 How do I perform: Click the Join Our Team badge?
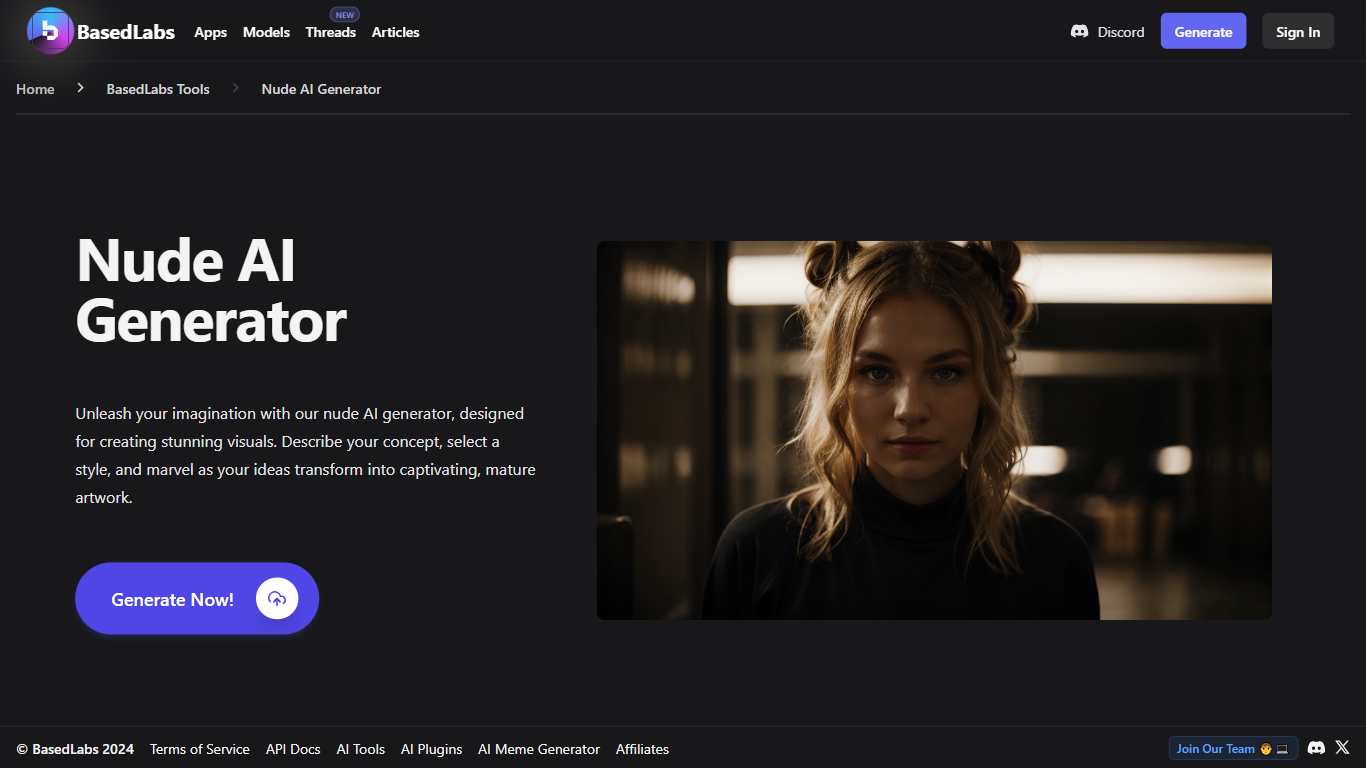pos(1233,748)
